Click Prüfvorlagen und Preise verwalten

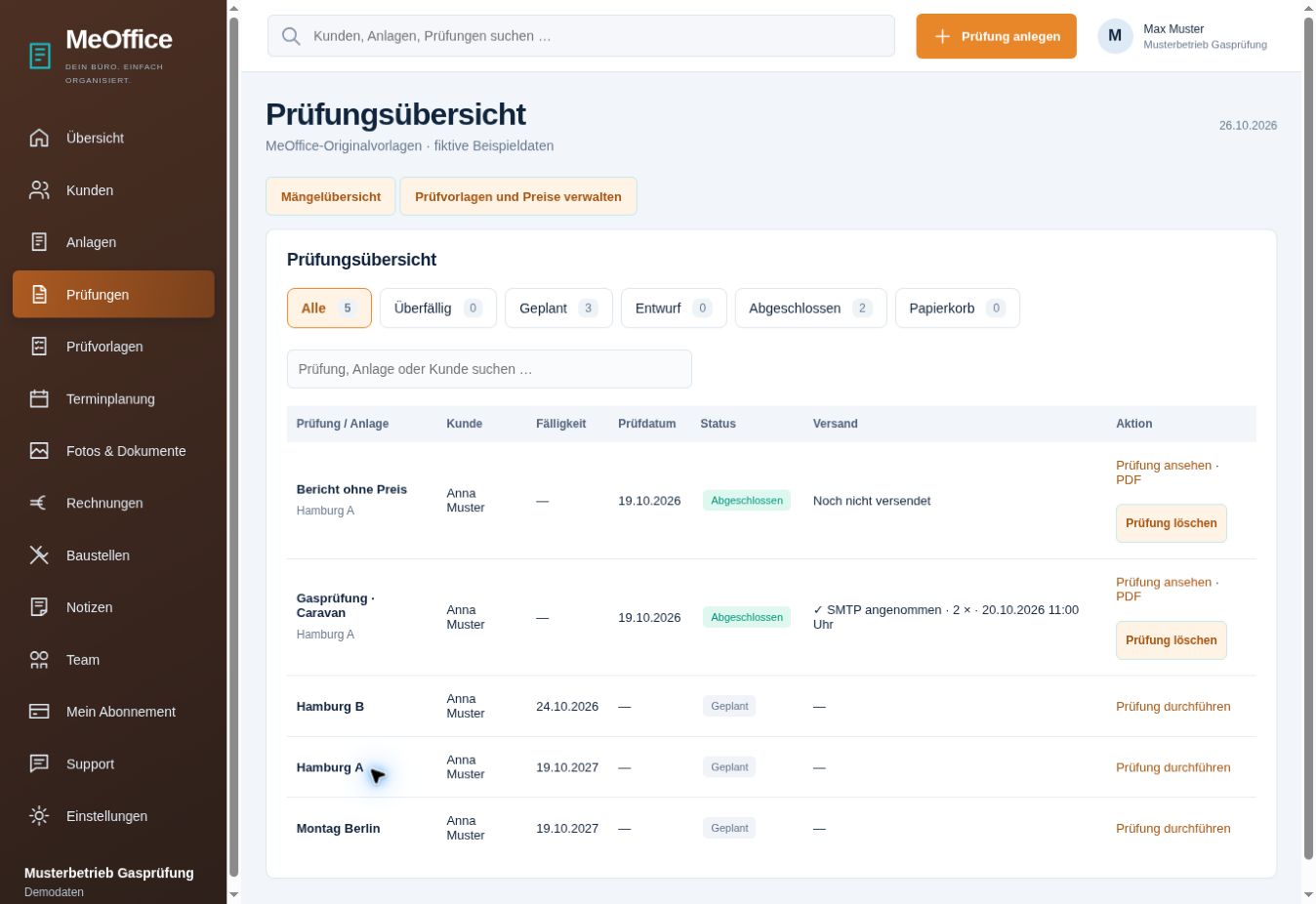click(x=518, y=196)
